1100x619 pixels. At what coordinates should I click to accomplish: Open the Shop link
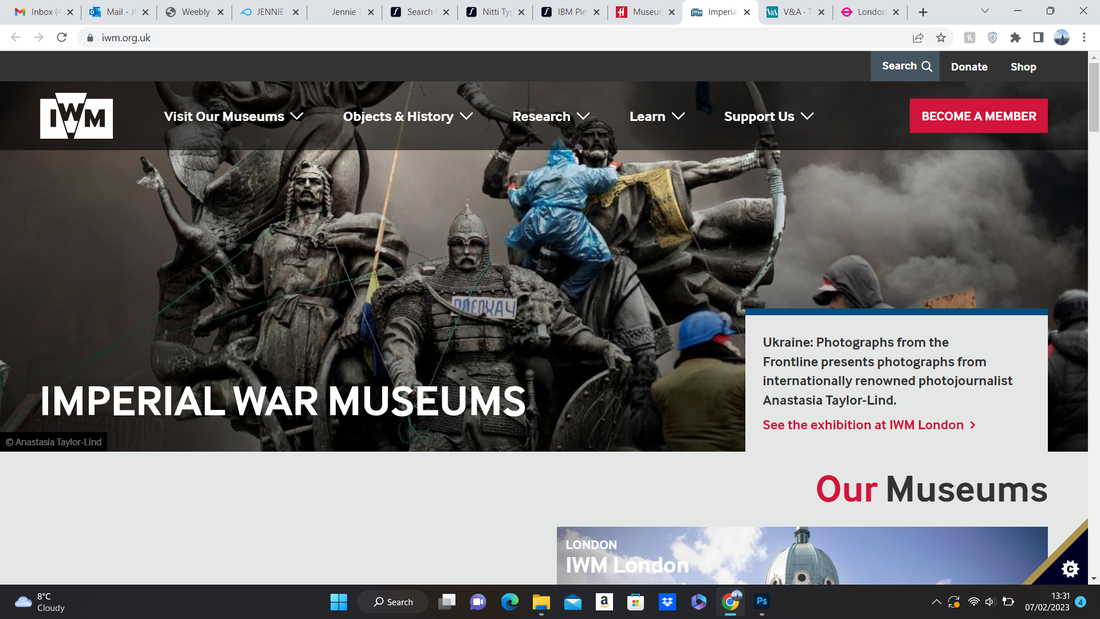(1023, 67)
